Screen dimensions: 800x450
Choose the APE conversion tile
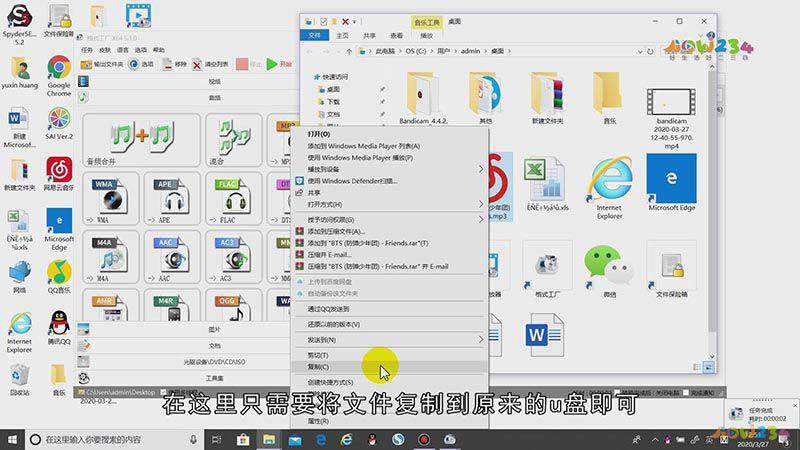(x=172, y=198)
